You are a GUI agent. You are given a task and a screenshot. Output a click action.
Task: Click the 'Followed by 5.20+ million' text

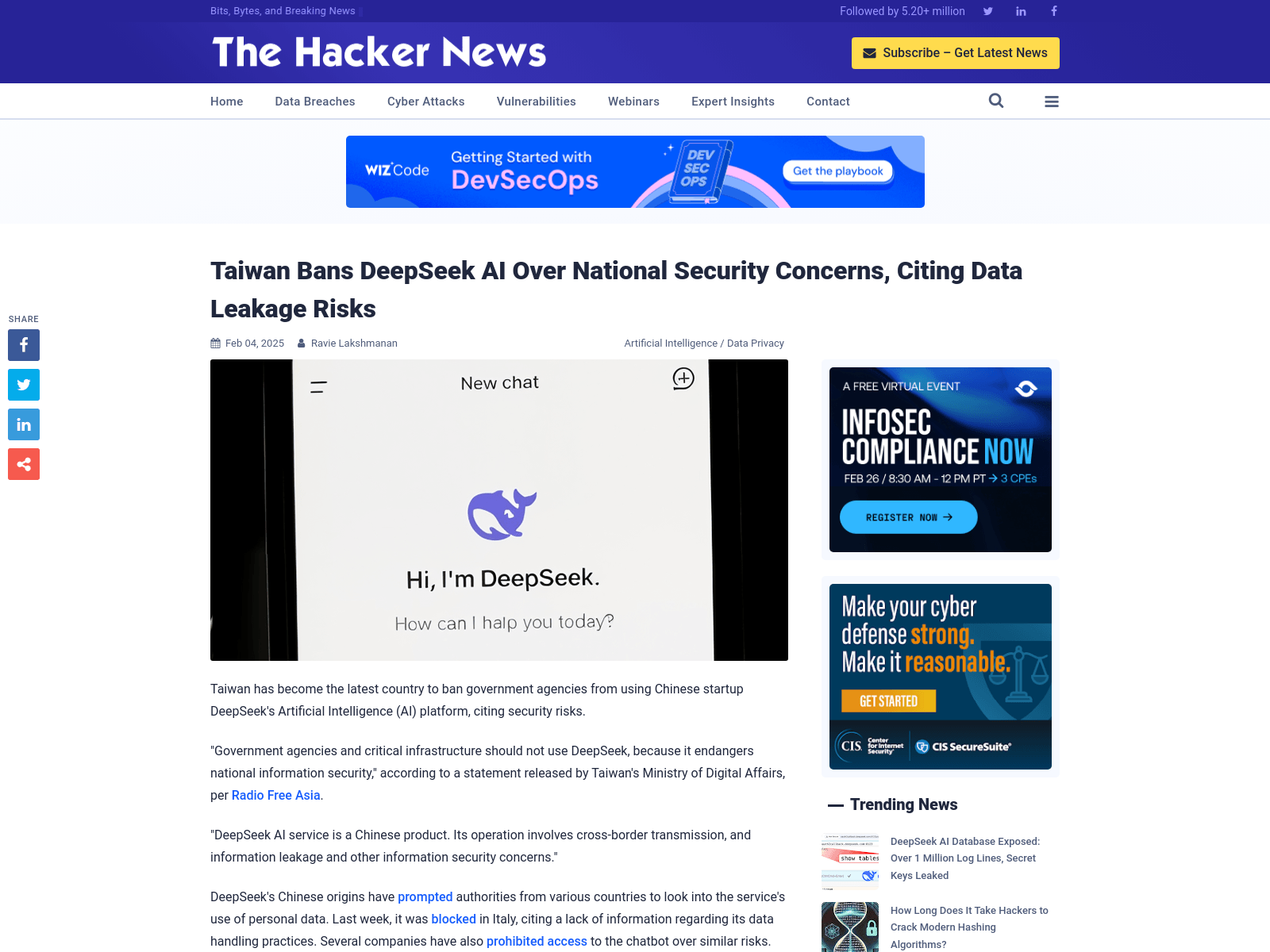(x=902, y=11)
